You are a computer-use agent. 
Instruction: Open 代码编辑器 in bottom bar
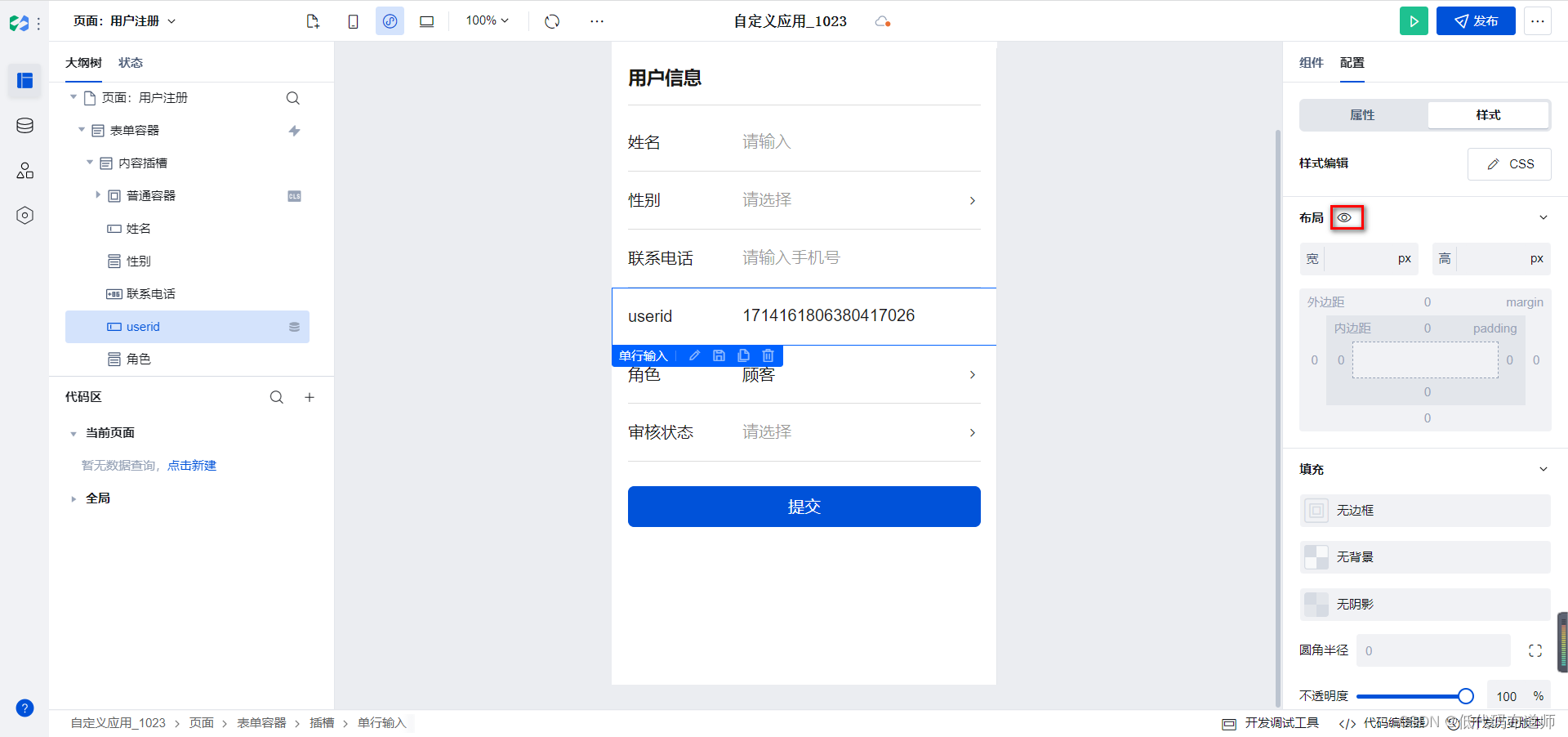click(x=1382, y=723)
